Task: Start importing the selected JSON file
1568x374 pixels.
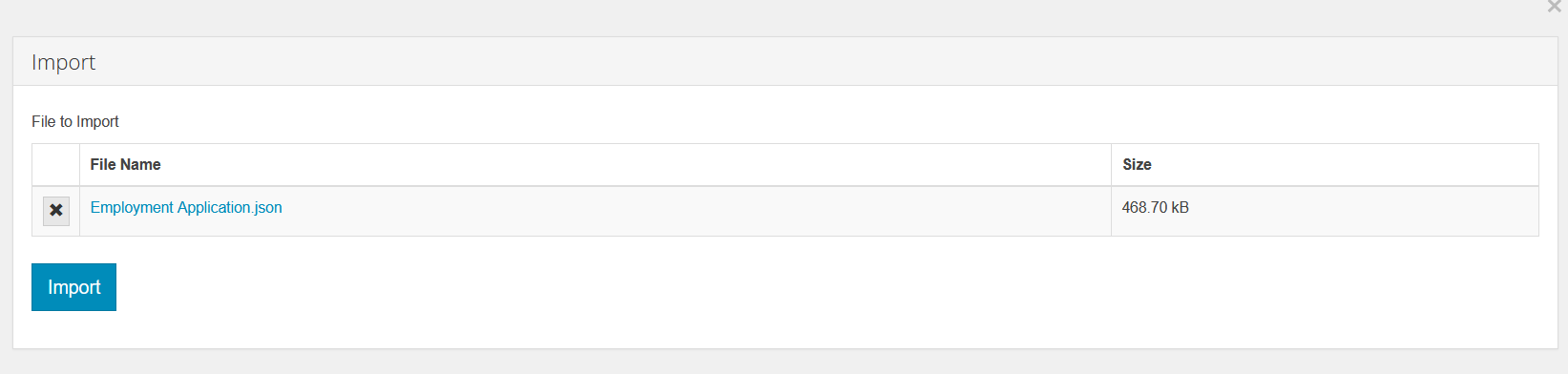Action: [73, 287]
